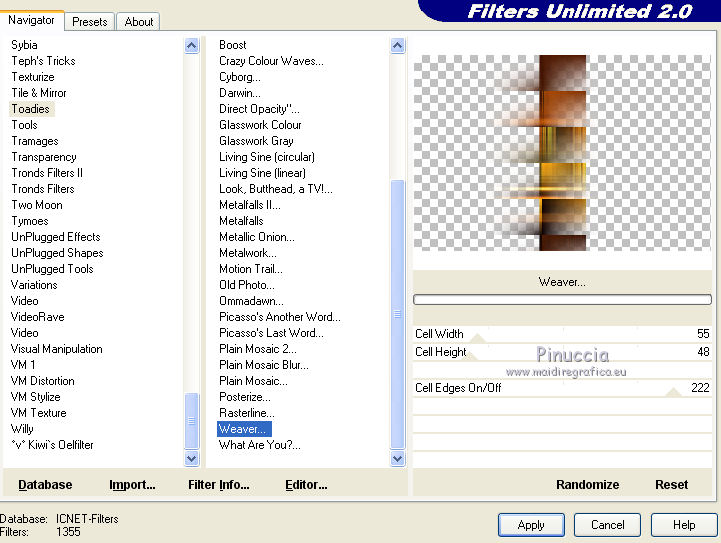Image resolution: width=721 pixels, height=543 pixels.
Task: Choose Picasso's Last Word... filter
Action: pos(271,333)
